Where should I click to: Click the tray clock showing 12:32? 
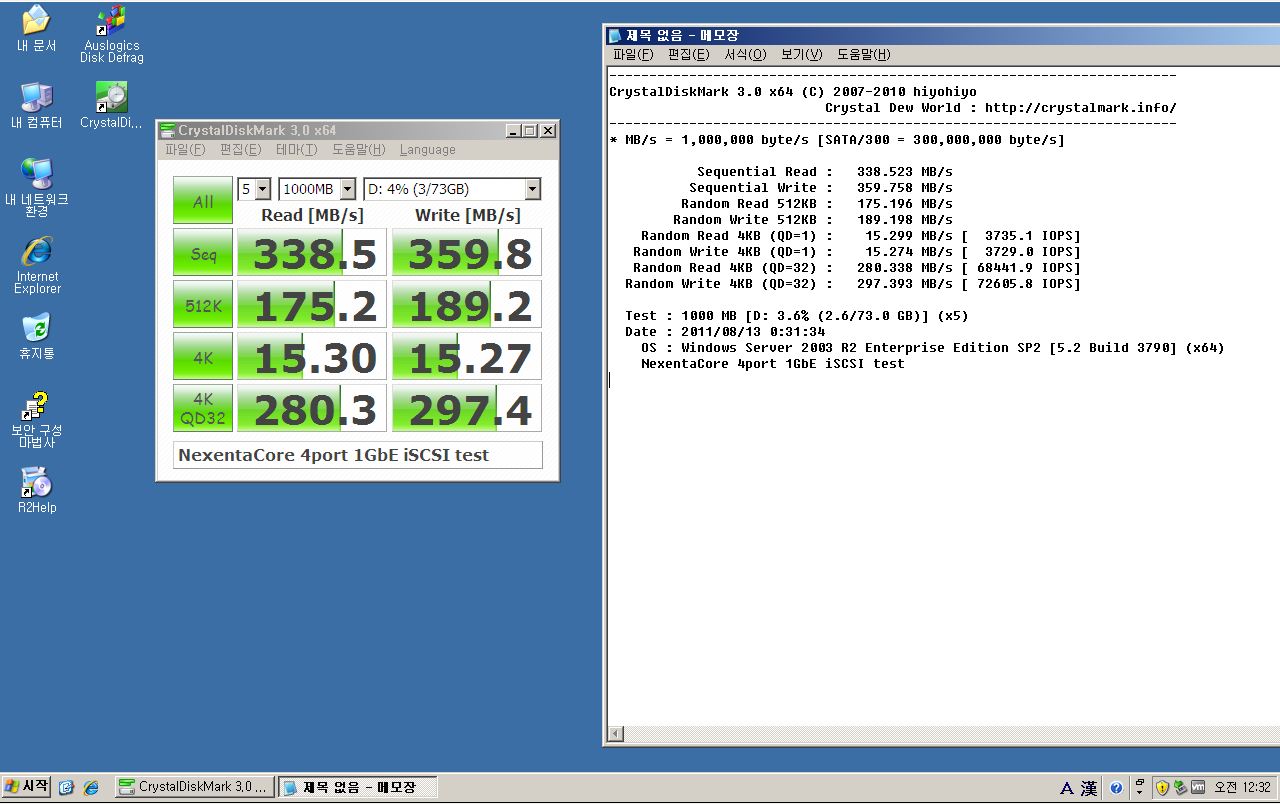click(x=1242, y=788)
